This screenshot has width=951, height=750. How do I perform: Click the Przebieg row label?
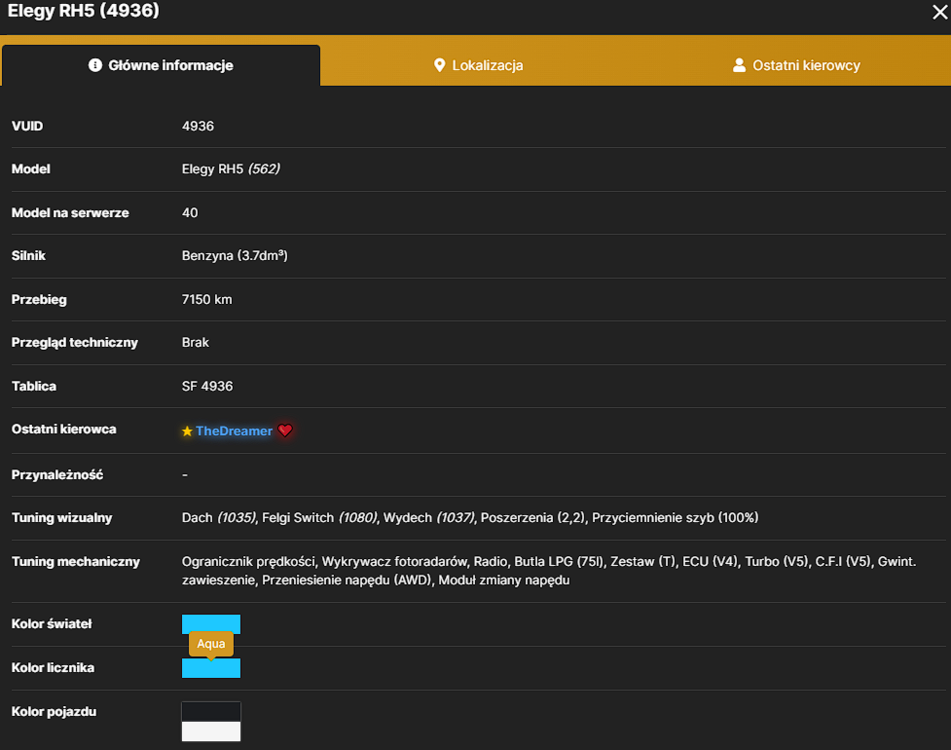39,300
